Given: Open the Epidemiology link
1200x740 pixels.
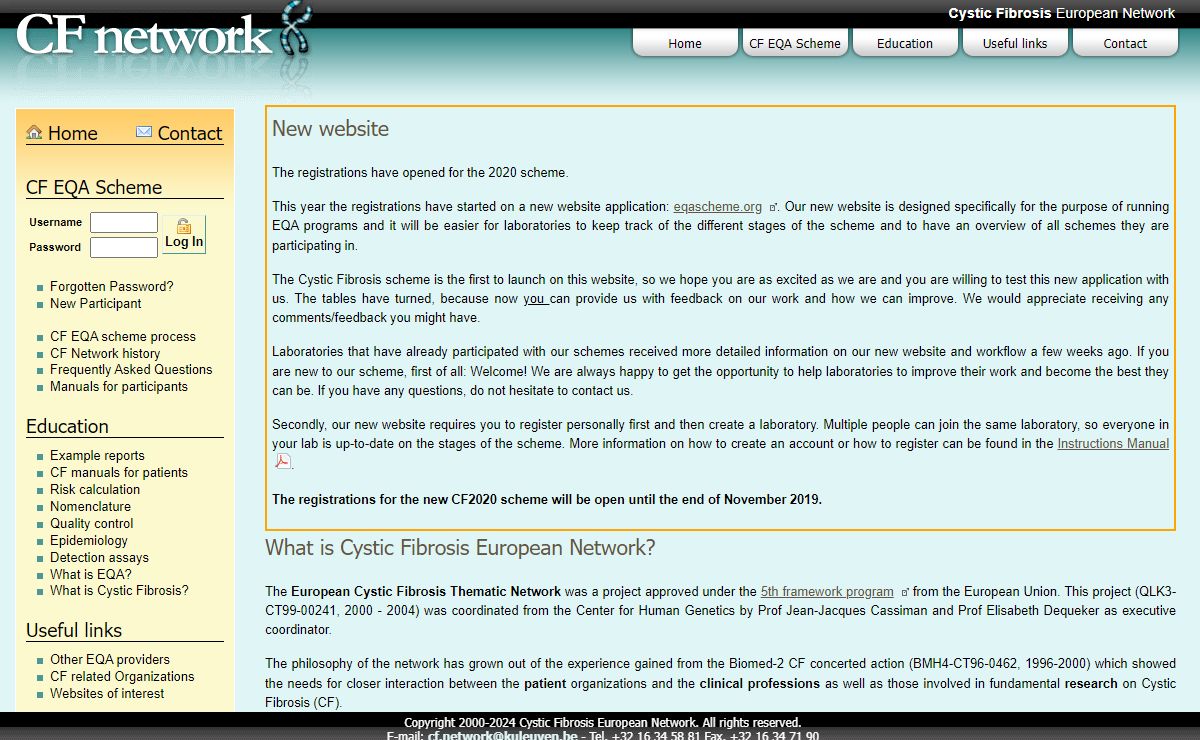Looking at the screenshot, I should [89, 540].
